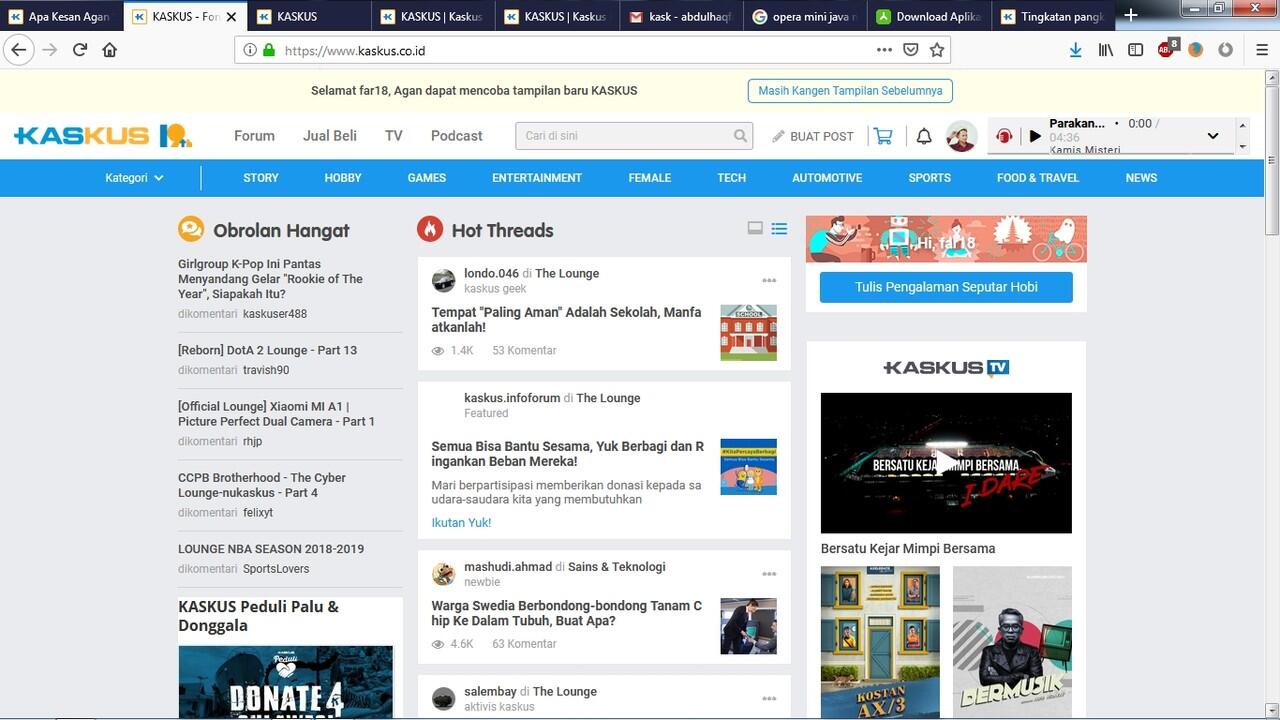Open the Kostan AX/3 thumbnail
The width and height of the screenshot is (1280, 720).
[x=880, y=642]
